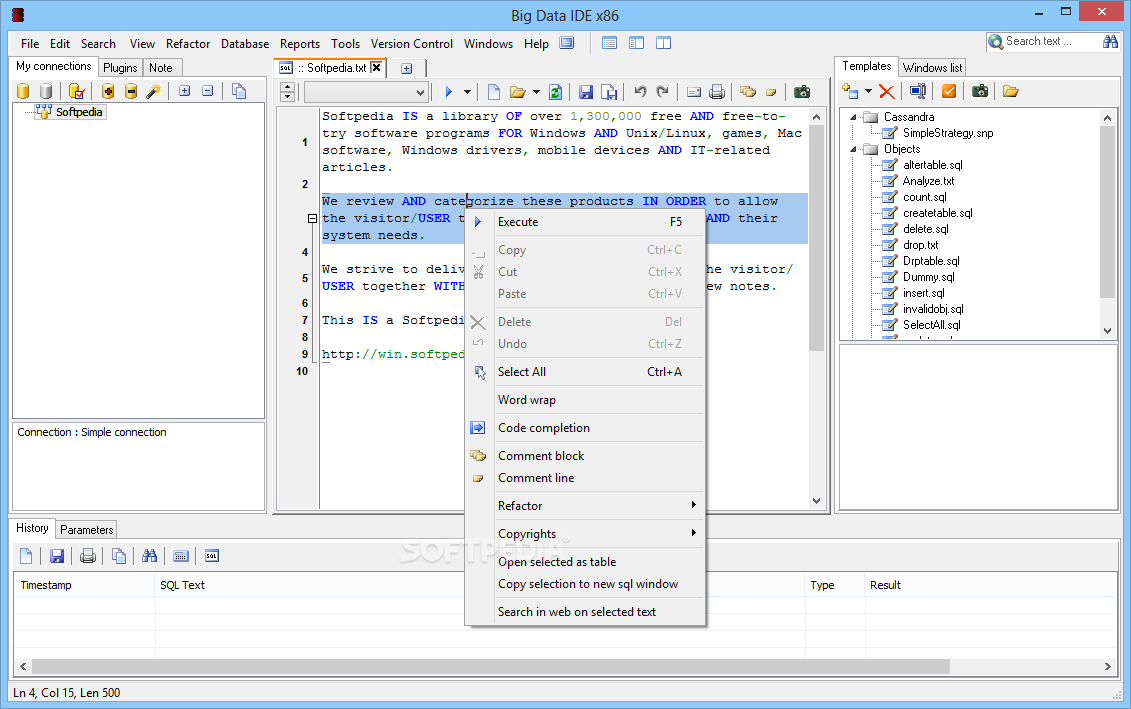Screen dimensions: 1131x709
Task: Open the Refactor submenu in the context menu
Action: click(x=584, y=506)
